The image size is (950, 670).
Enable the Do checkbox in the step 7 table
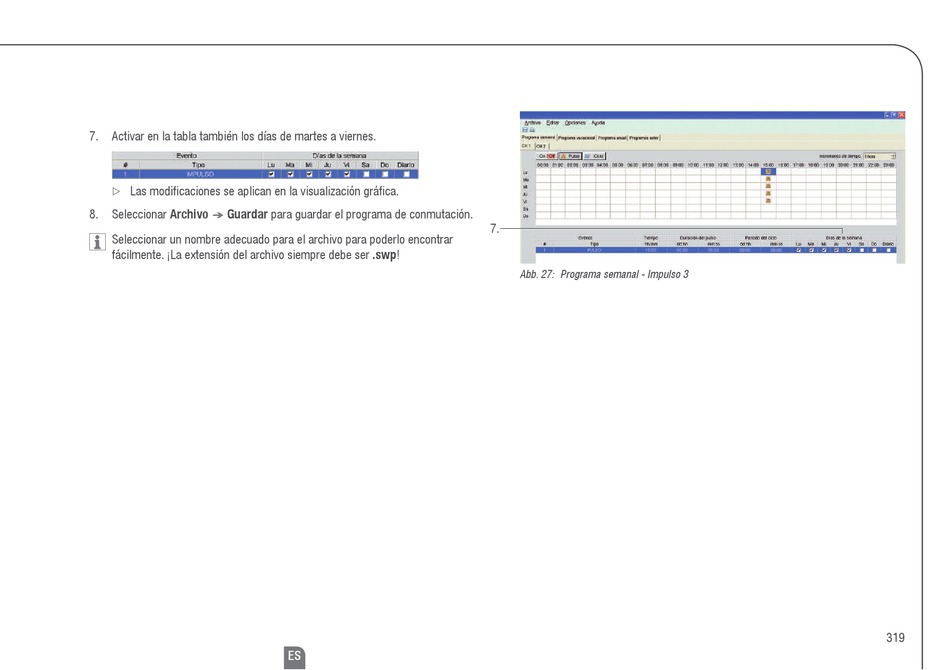385,174
